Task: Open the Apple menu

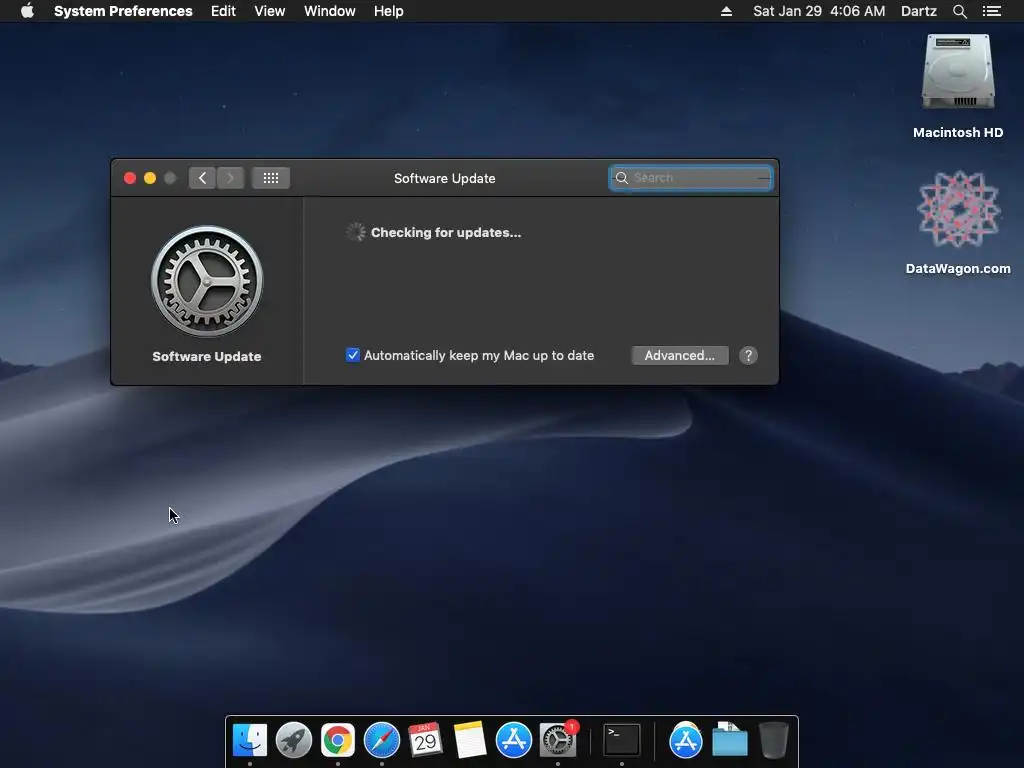Action: [27, 11]
